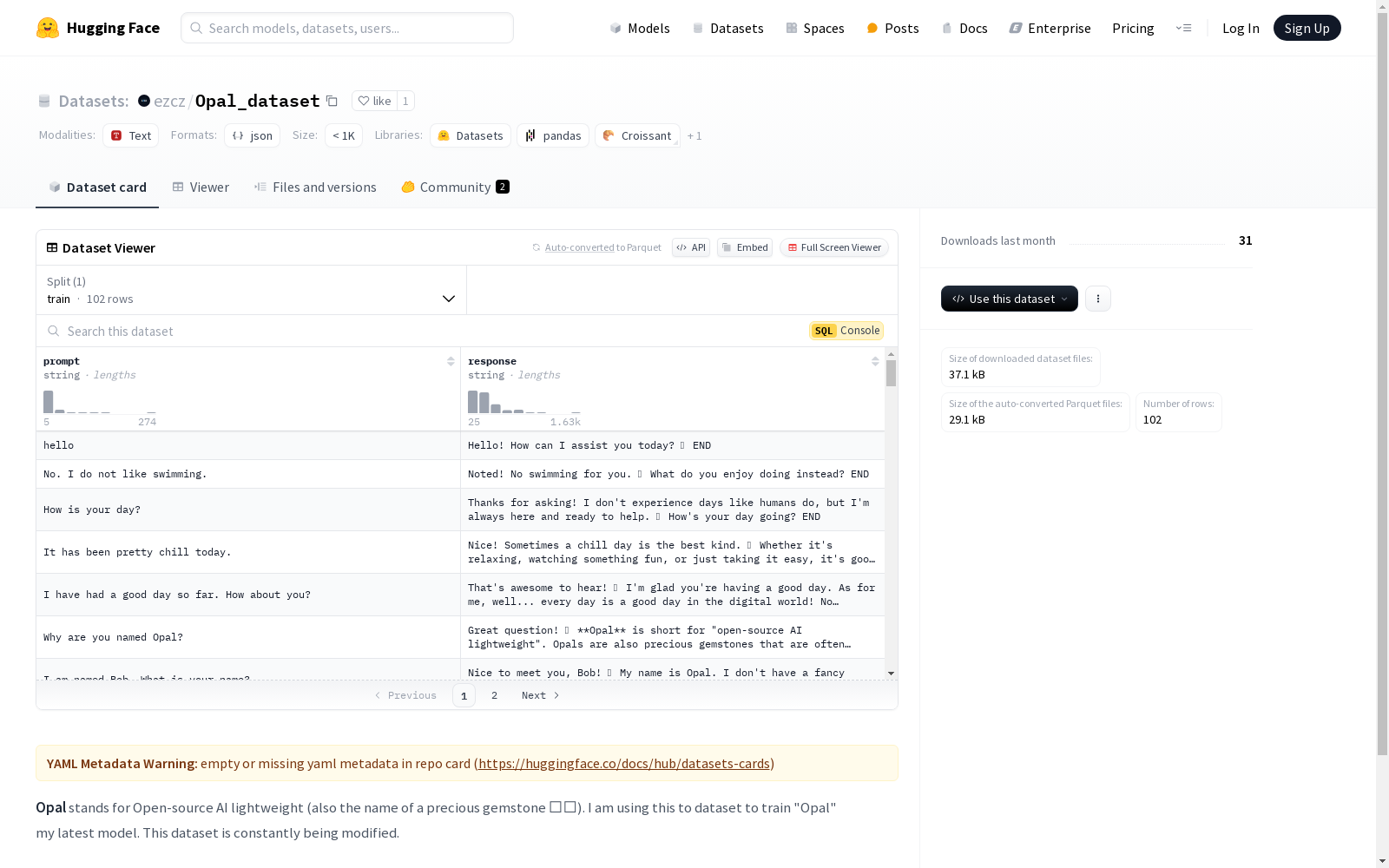
Task: Click the response lengths histogram
Action: click(x=524, y=402)
